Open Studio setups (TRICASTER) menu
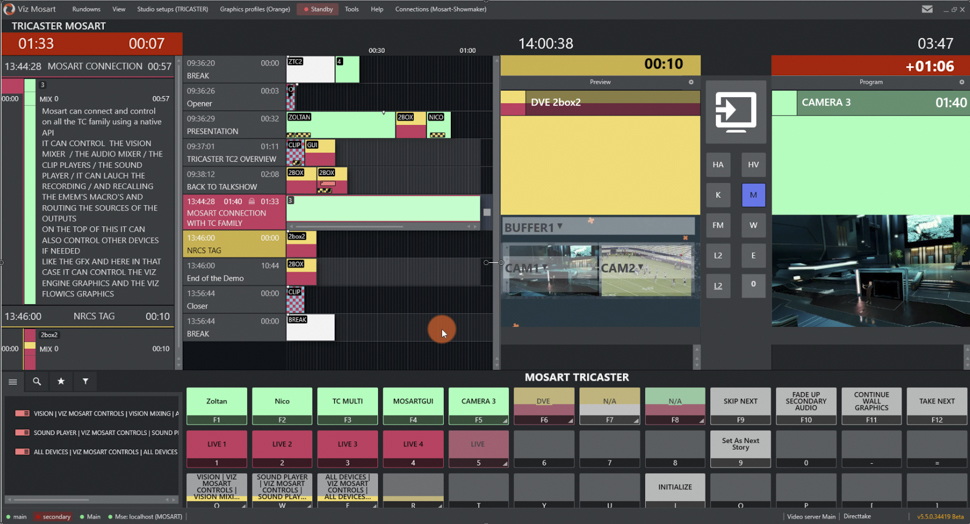970x524 pixels. [173, 9]
